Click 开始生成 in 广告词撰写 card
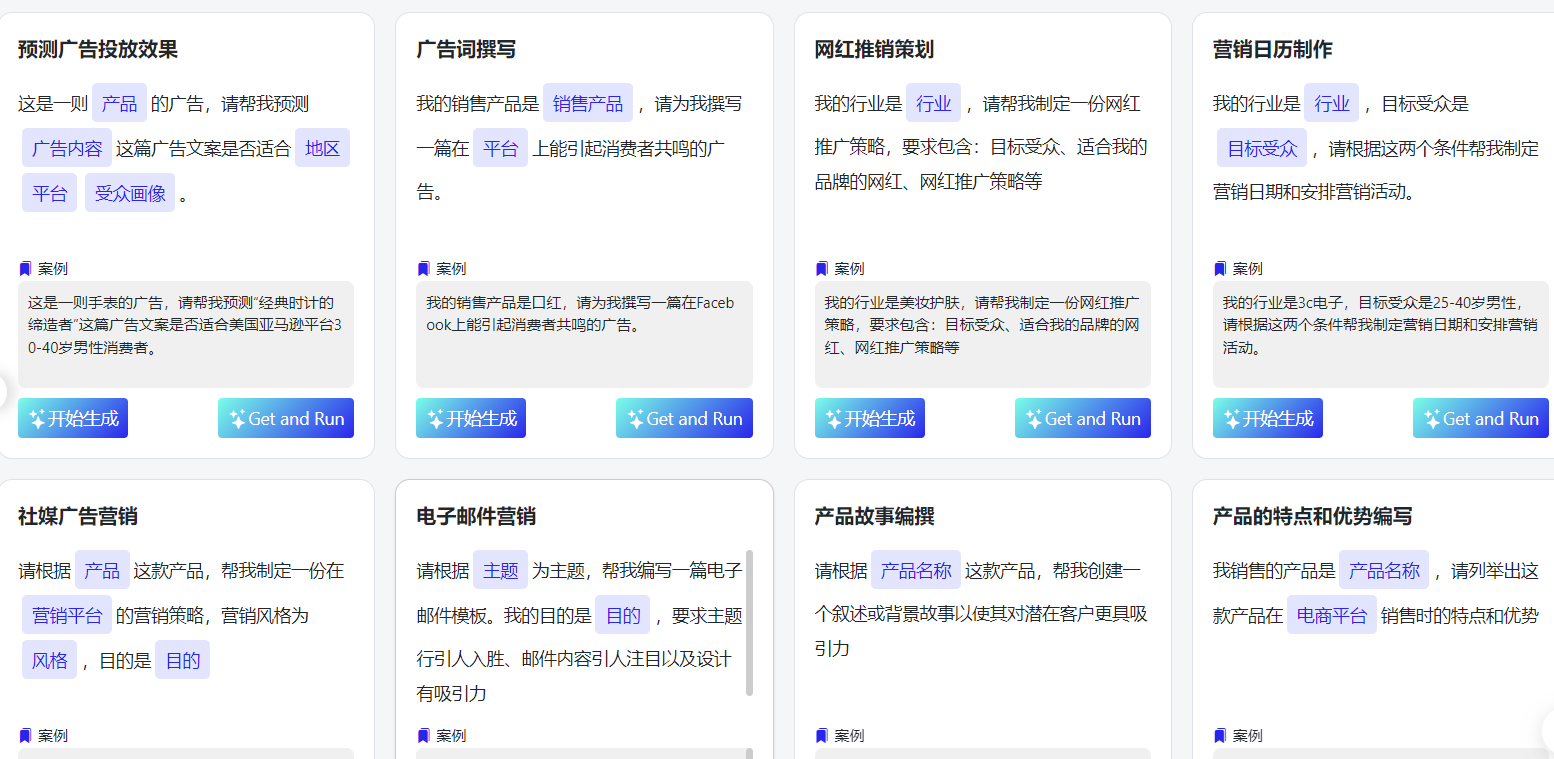This screenshot has height=759, width=1554. click(x=471, y=418)
